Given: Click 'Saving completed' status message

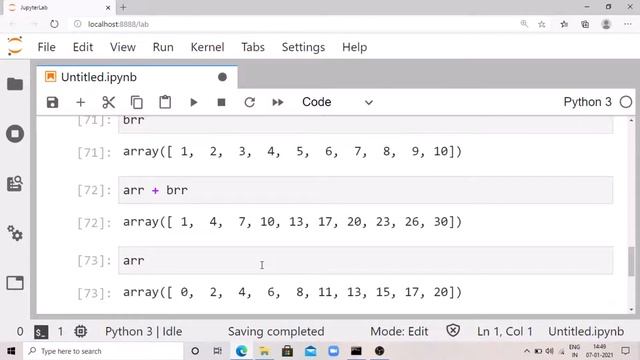Looking at the screenshot, I should (276, 331).
